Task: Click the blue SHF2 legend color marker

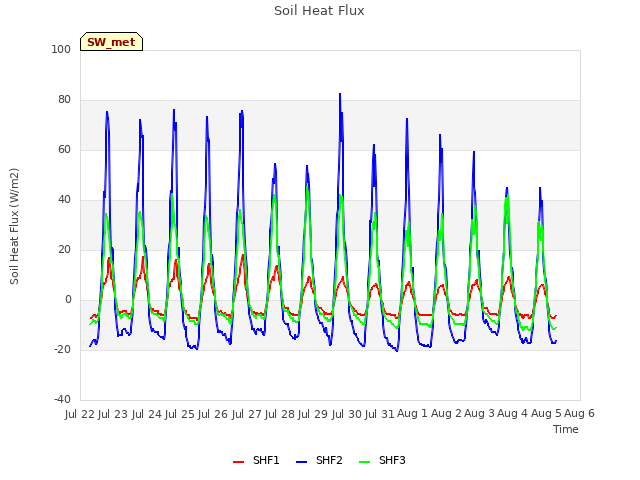Action: [301, 462]
